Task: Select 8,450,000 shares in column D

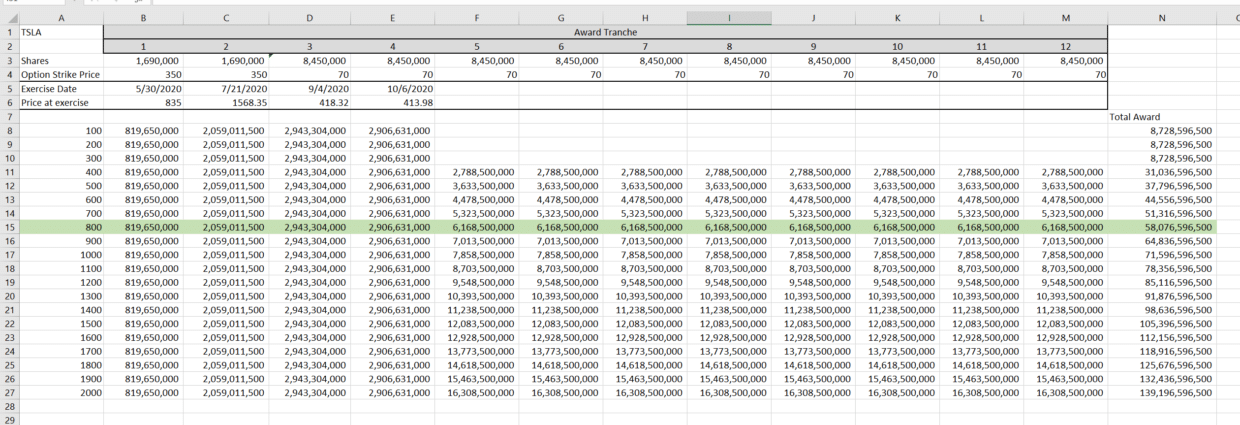Action: click(x=309, y=60)
